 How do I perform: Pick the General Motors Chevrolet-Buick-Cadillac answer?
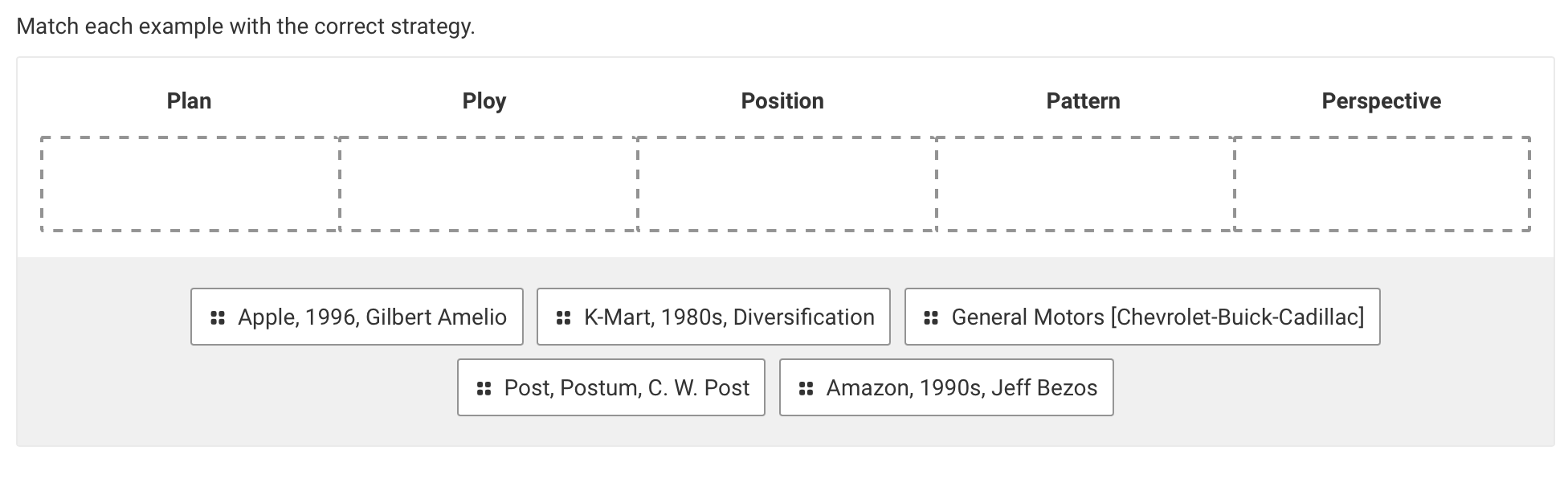coord(1157,317)
